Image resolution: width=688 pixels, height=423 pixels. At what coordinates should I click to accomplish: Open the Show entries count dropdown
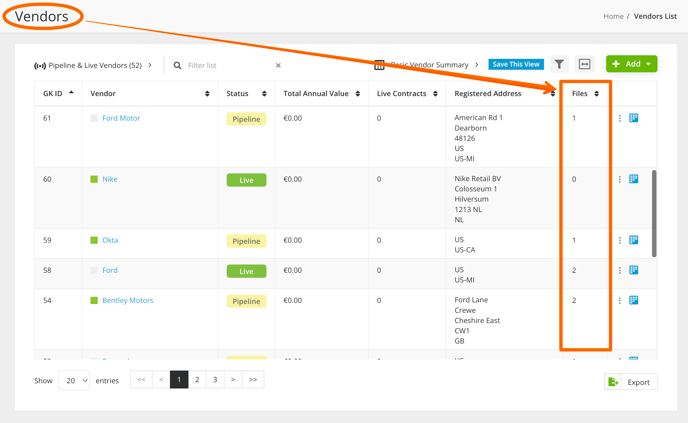coord(74,380)
